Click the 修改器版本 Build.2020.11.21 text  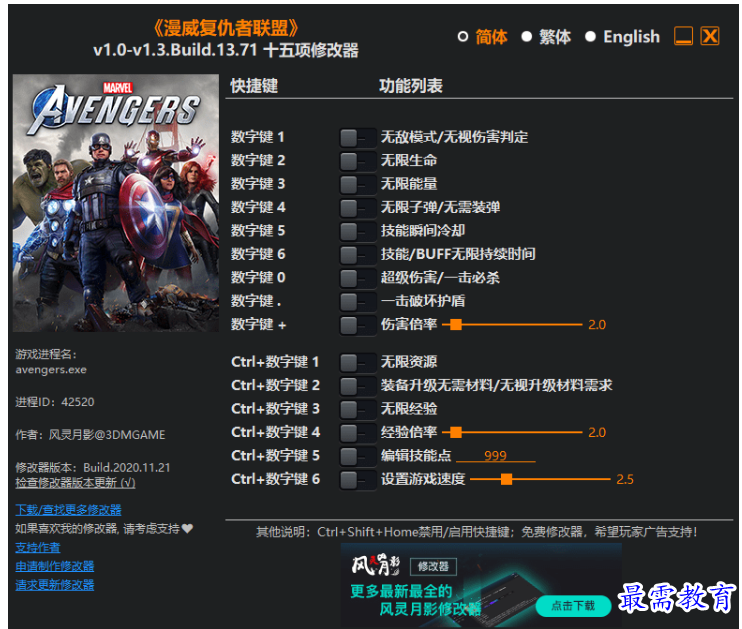tap(93, 468)
